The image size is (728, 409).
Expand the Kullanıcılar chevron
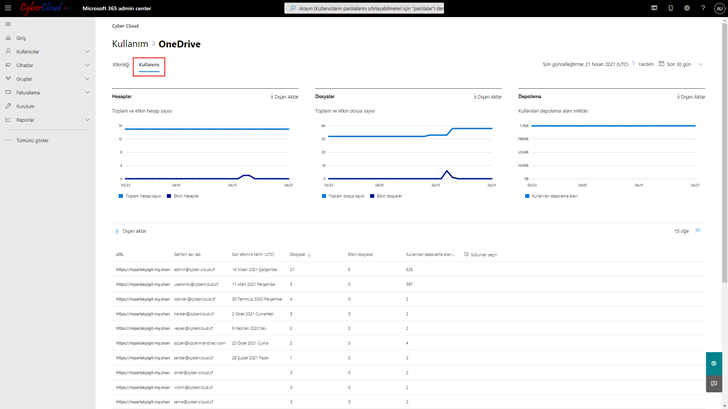[87, 52]
